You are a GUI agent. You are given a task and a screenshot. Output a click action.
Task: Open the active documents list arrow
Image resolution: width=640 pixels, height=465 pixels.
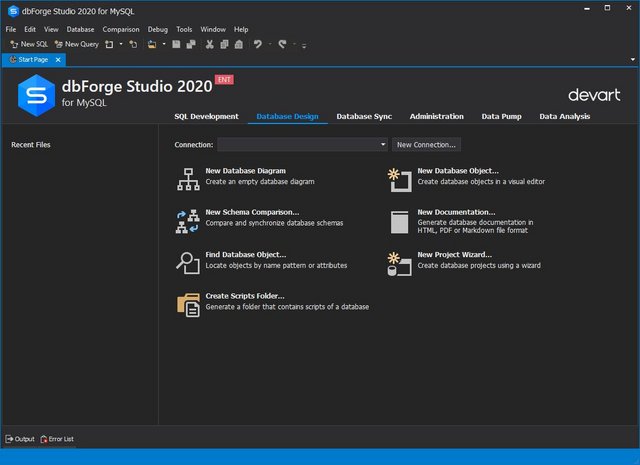coord(633,60)
